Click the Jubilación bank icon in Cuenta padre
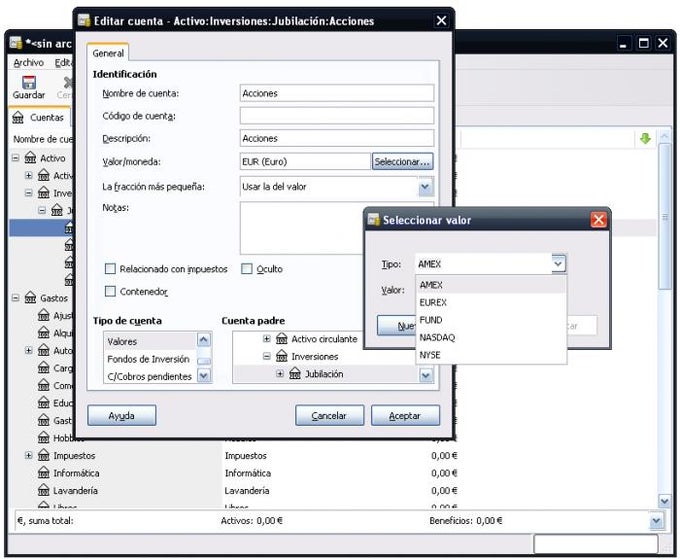 295,374
